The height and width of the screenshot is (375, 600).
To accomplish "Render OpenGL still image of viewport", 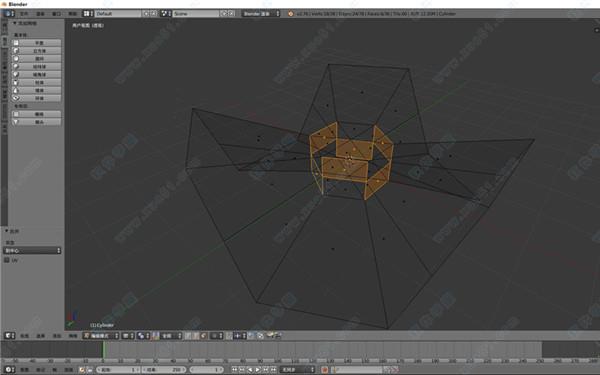I will pos(271,336).
